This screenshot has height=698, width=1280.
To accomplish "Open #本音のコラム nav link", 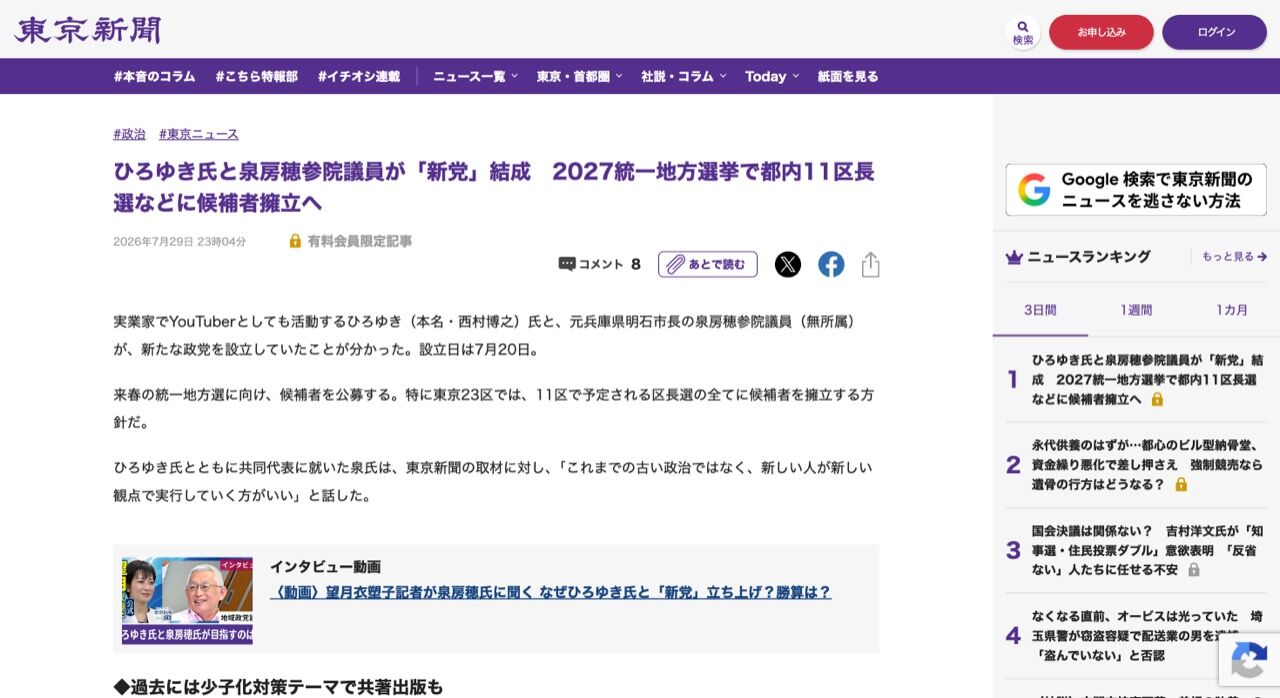I will (x=155, y=76).
